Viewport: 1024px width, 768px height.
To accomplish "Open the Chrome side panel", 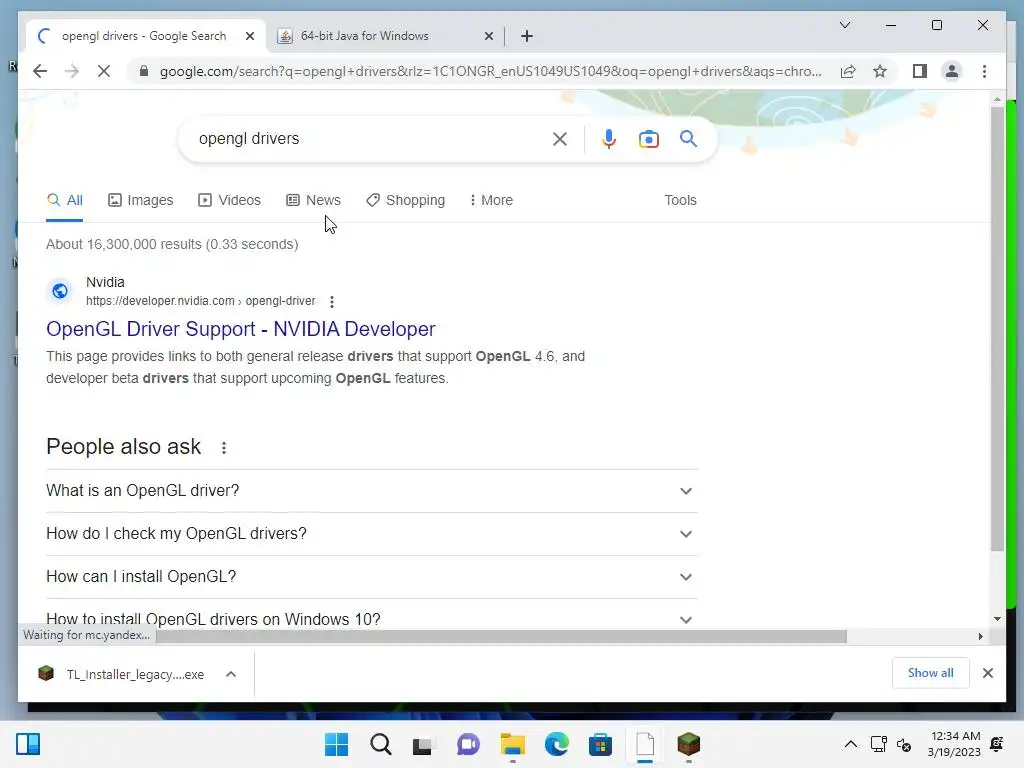I will (920, 71).
